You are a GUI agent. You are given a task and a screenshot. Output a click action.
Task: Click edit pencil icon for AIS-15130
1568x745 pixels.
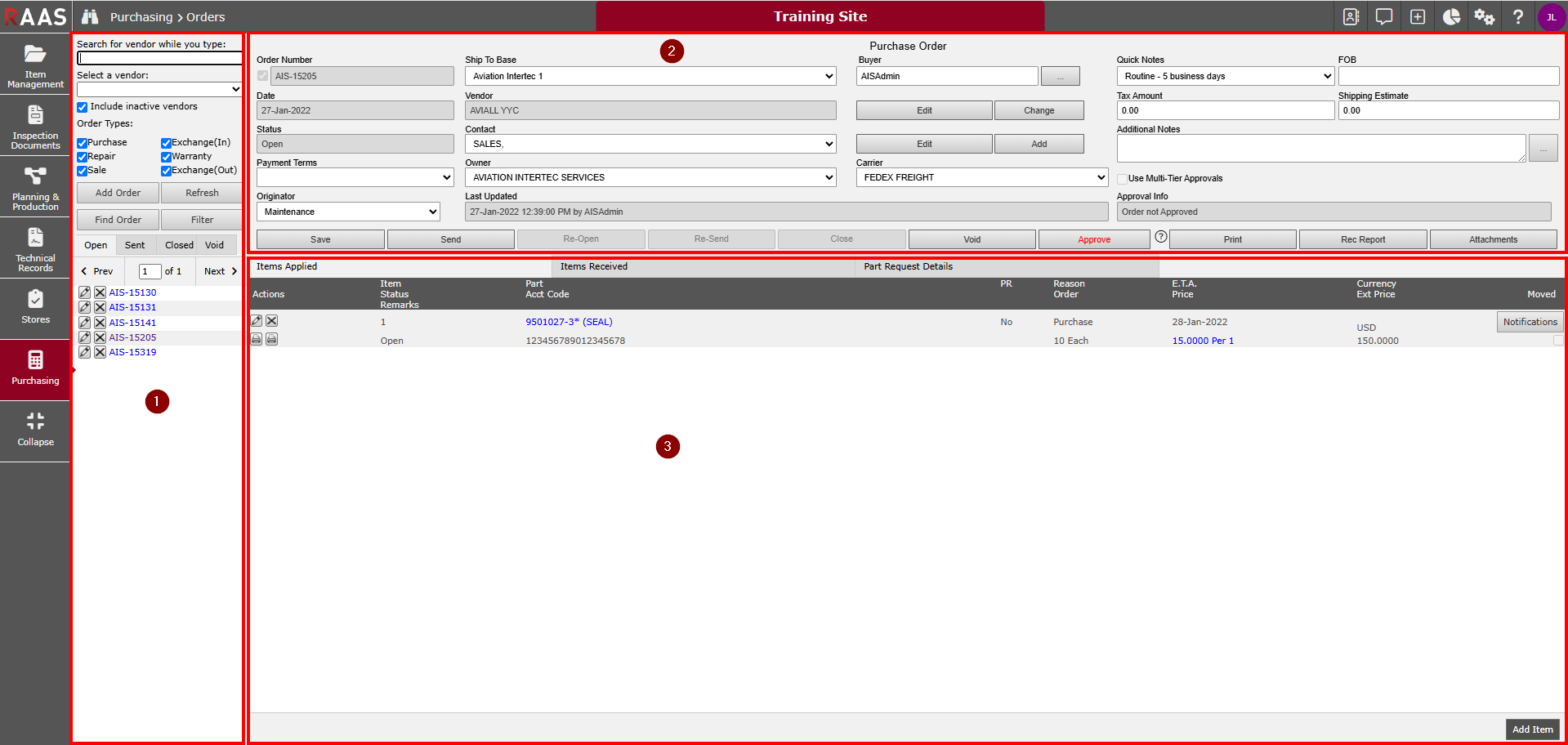coord(84,292)
